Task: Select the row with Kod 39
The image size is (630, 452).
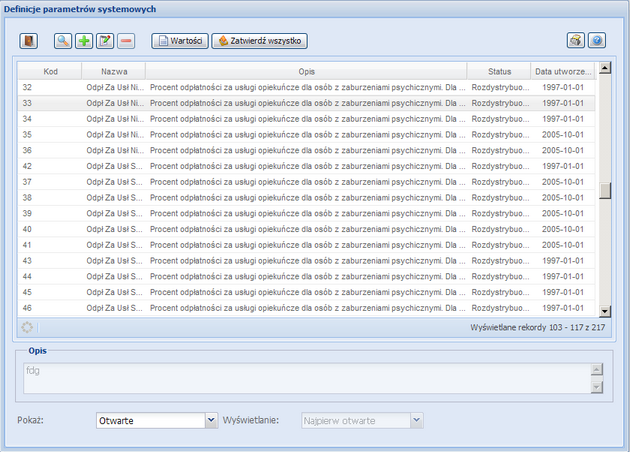Action: pyautogui.click(x=306, y=213)
